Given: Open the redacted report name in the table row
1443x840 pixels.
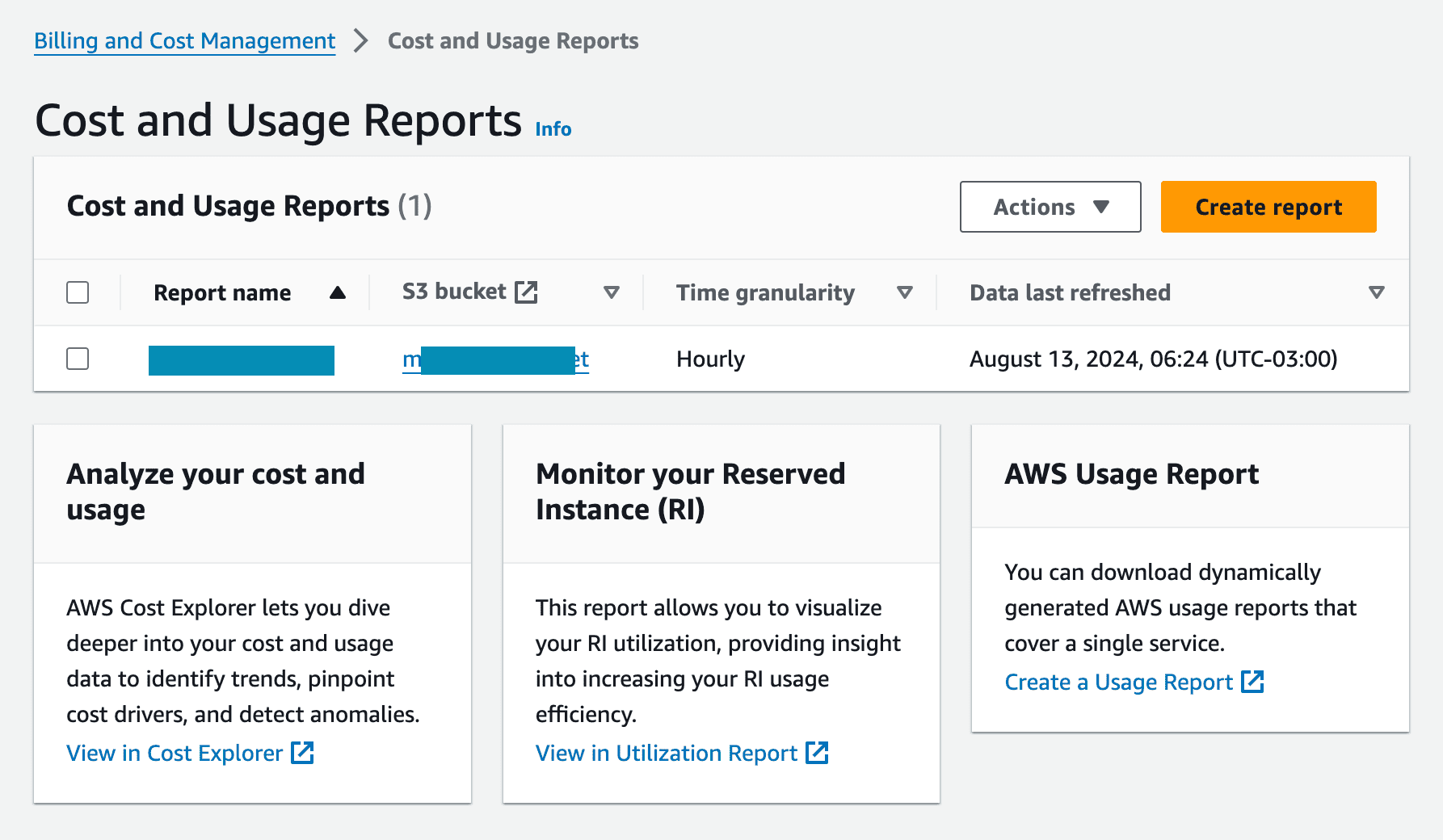Looking at the screenshot, I should [242, 360].
